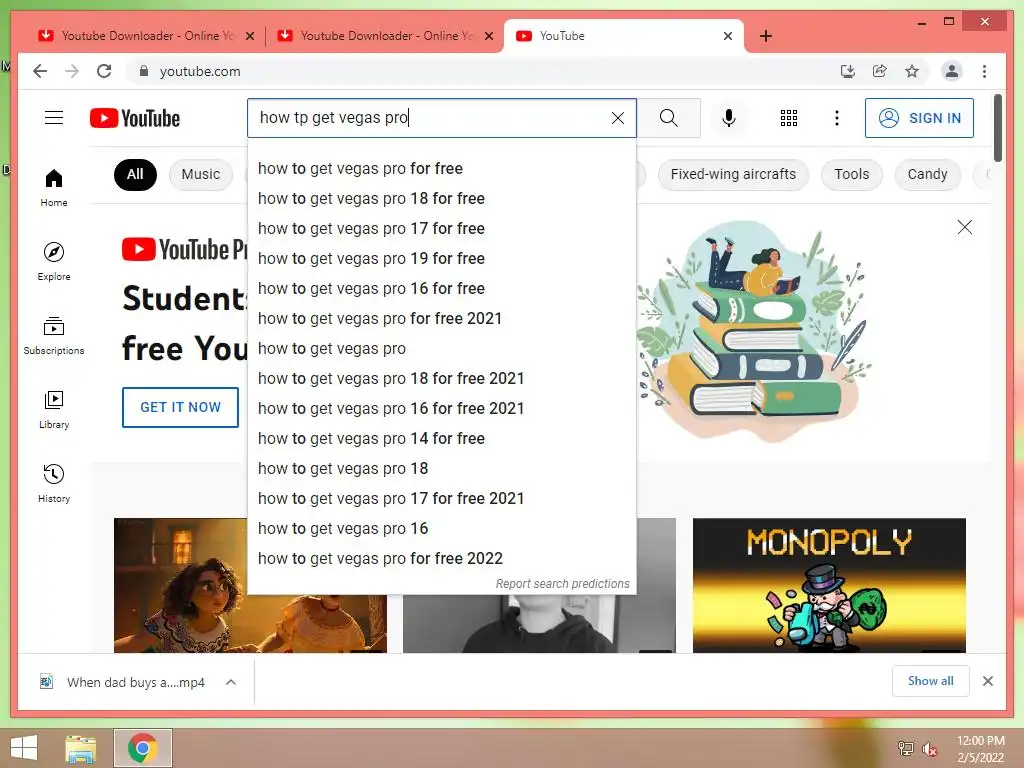
Task: Go forward in Chrome
Action: [x=72, y=71]
